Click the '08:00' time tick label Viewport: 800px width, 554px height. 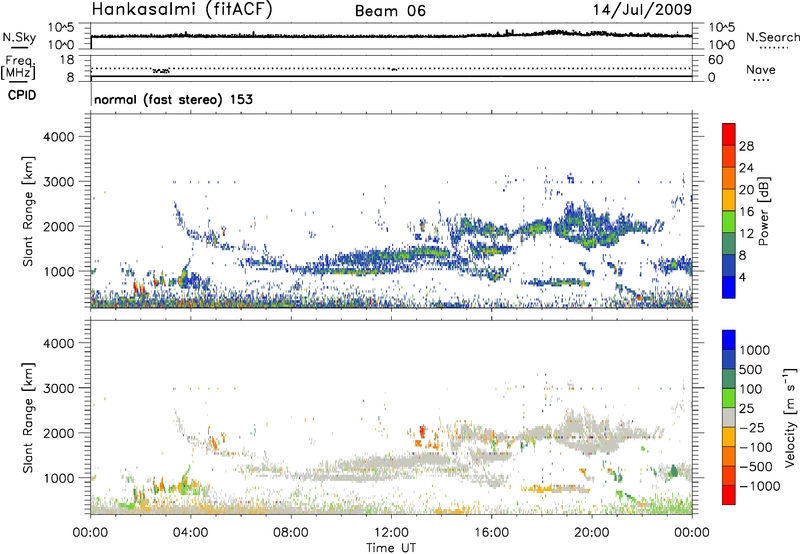[x=291, y=533]
